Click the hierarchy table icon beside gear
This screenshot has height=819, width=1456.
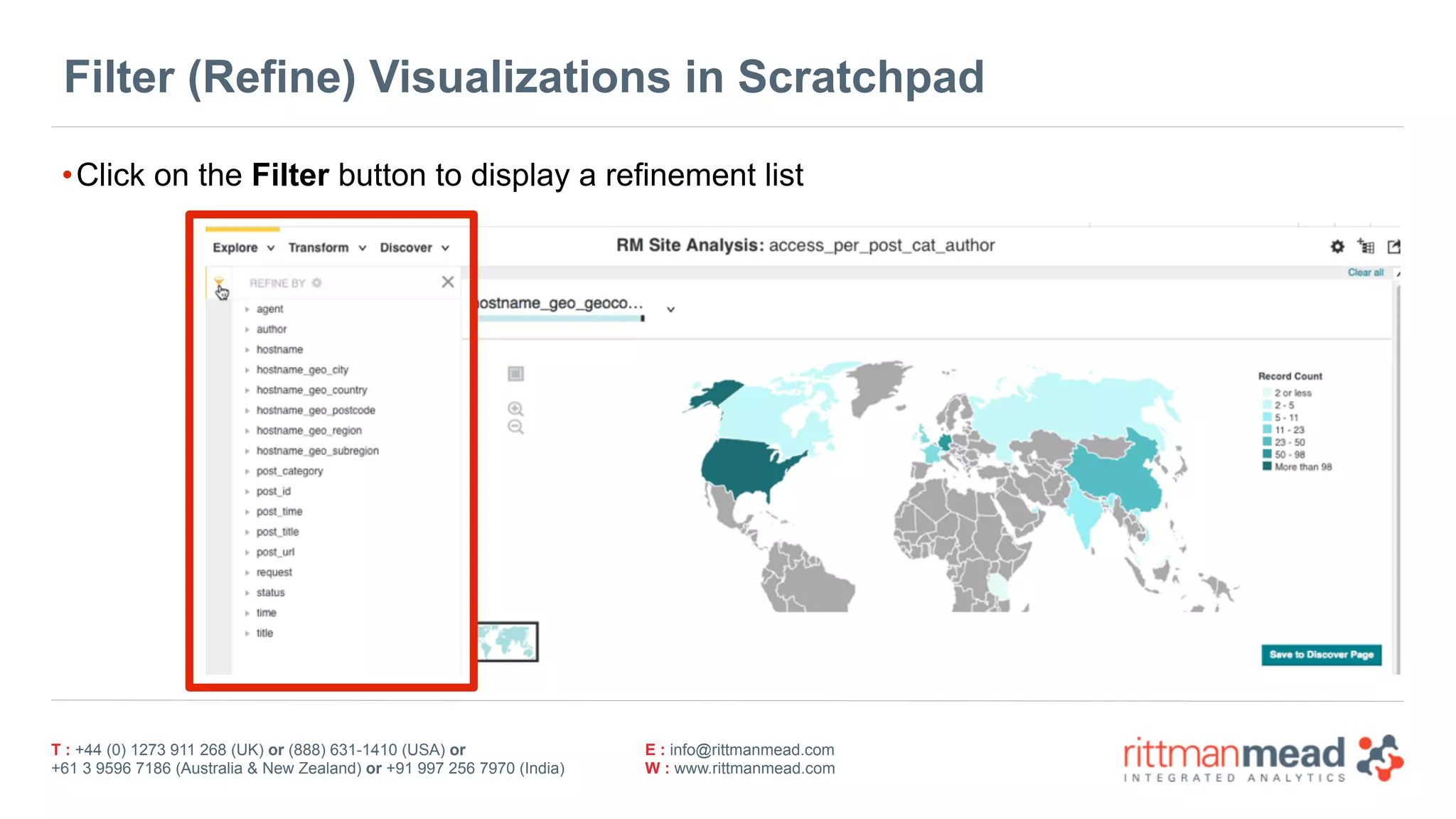(x=1366, y=247)
